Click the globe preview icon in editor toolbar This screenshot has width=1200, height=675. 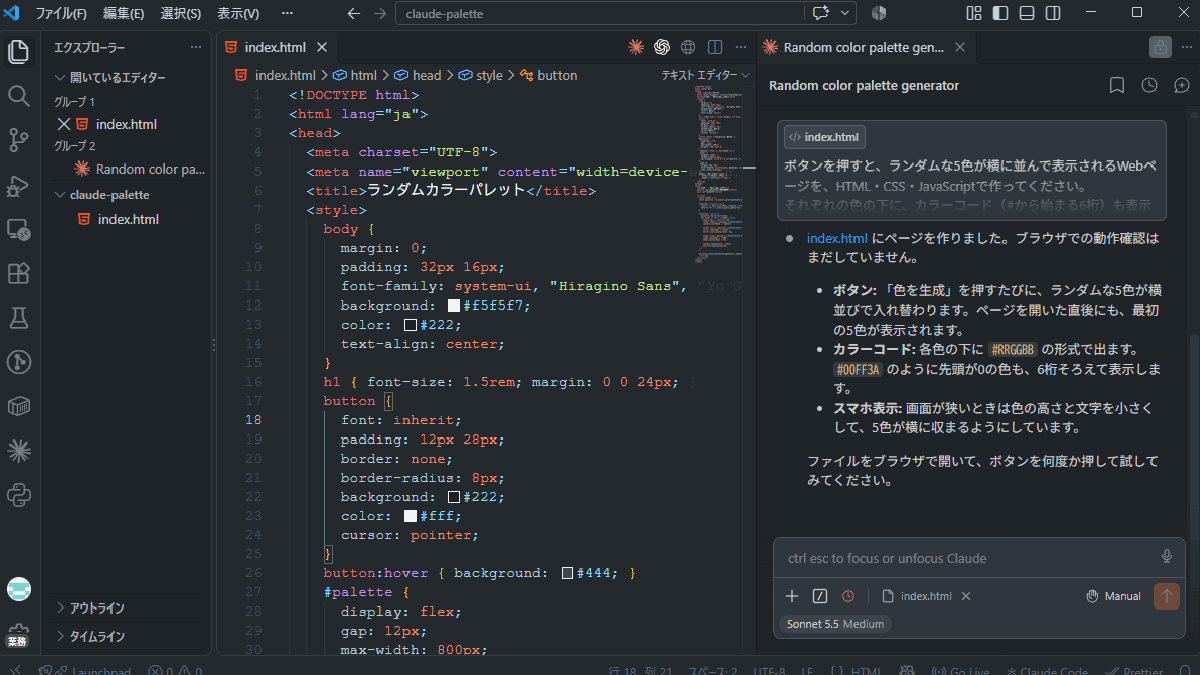click(688, 47)
